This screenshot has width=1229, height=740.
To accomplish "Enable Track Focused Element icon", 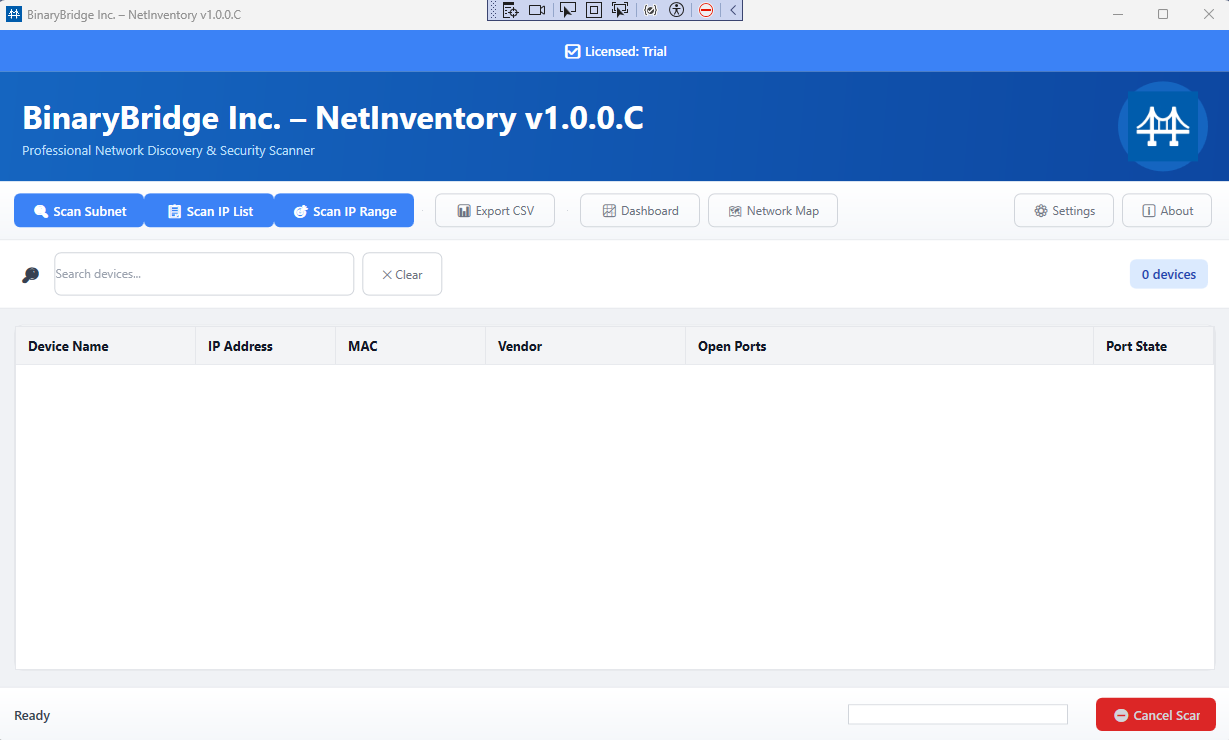I will tap(620, 10).
